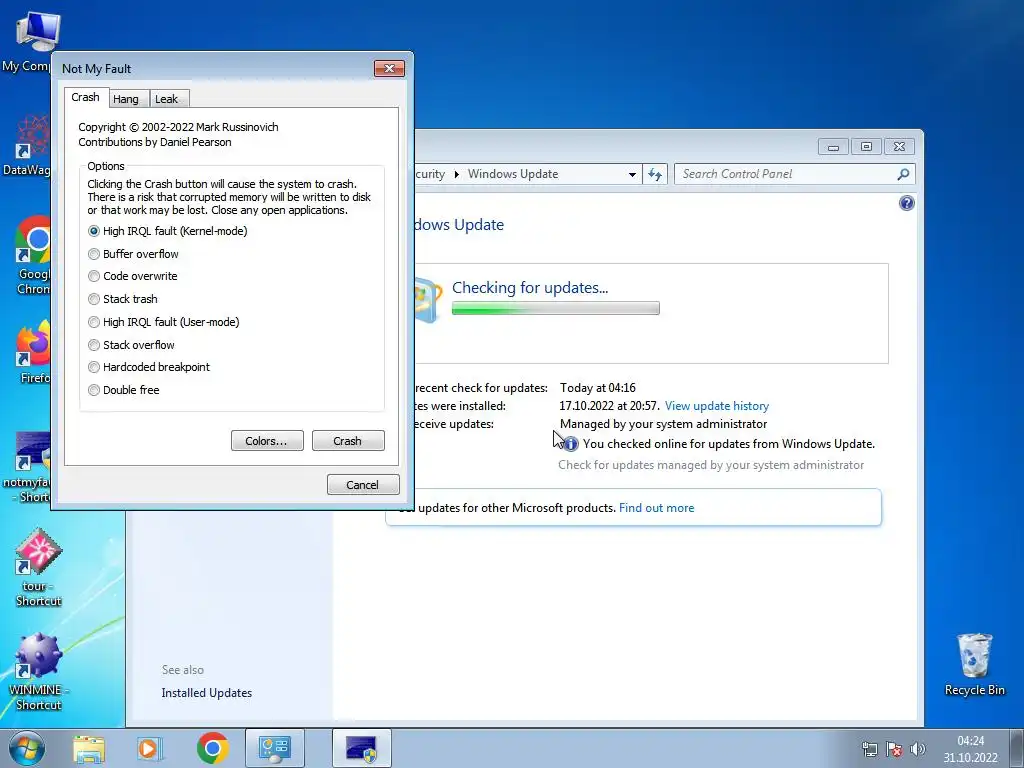Open the clock showing 04:24
The image size is (1024, 768).
coord(970,749)
